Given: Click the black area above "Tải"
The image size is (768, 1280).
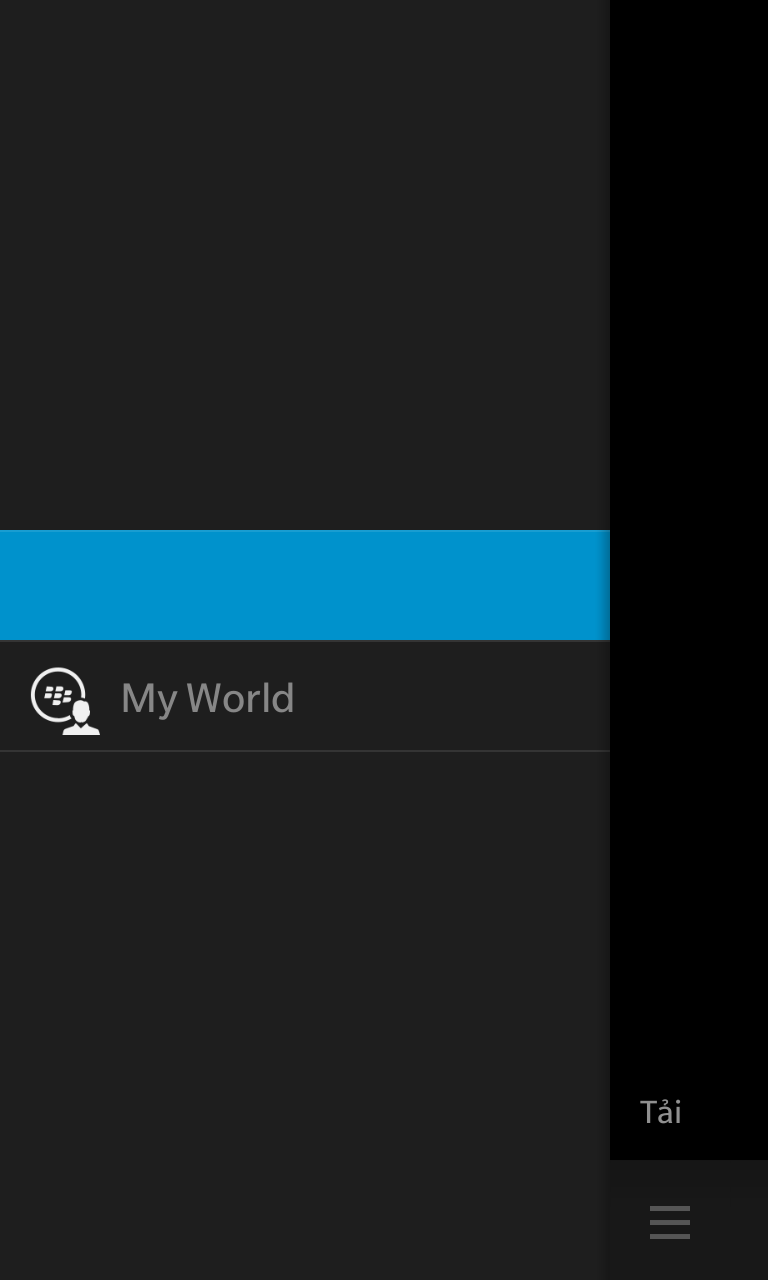Looking at the screenshot, I should 689,540.
